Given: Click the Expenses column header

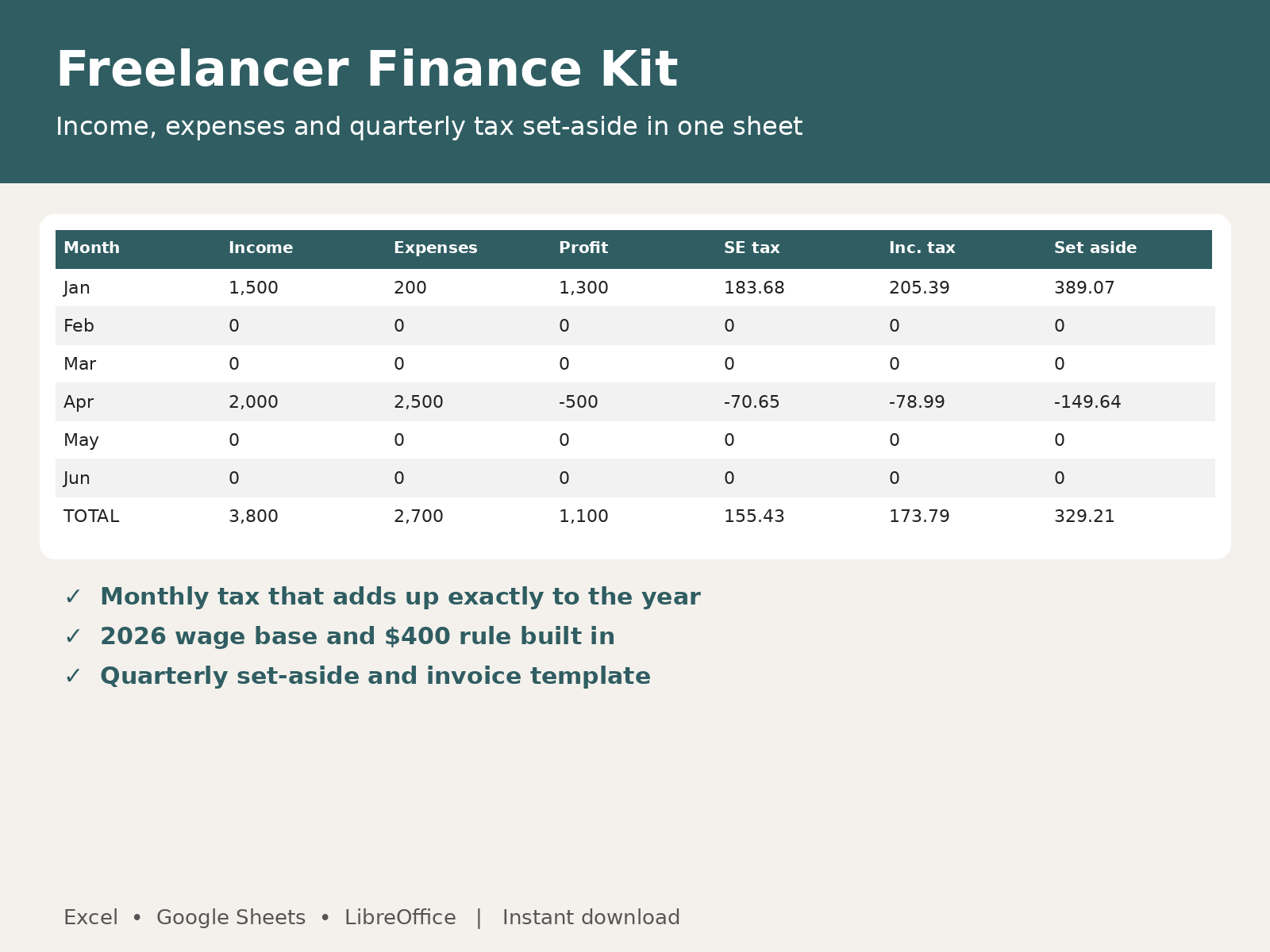Looking at the screenshot, I should [436, 248].
